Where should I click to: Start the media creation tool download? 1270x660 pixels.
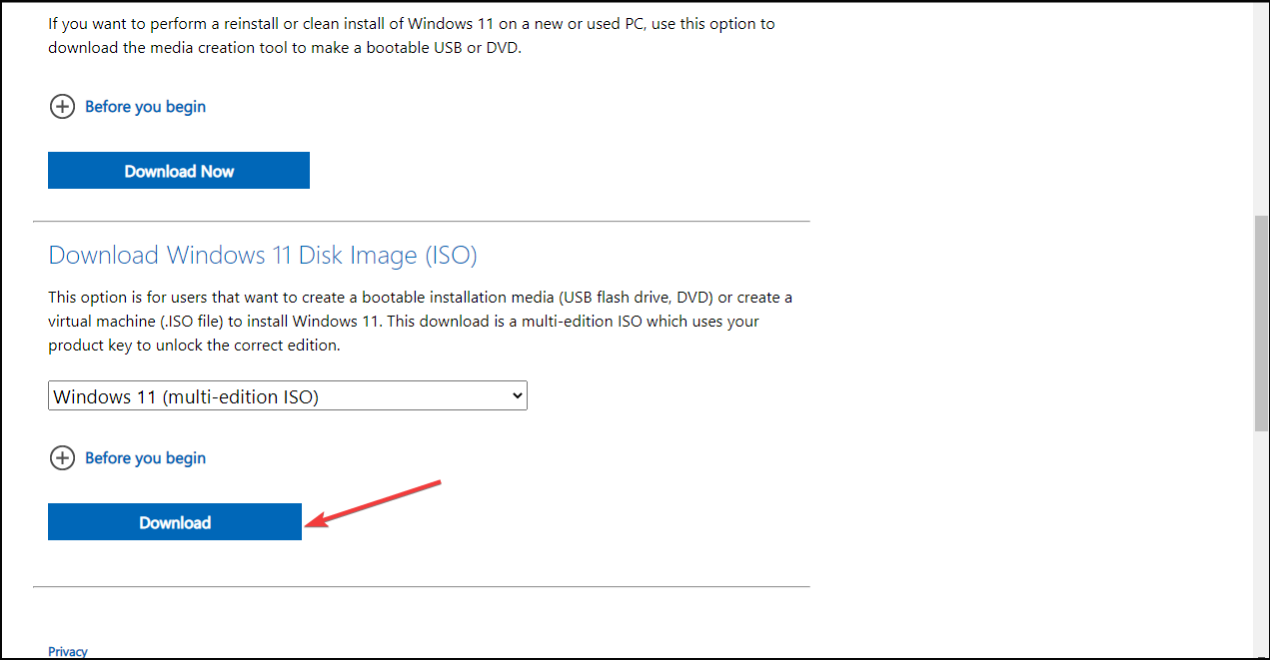point(178,170)
